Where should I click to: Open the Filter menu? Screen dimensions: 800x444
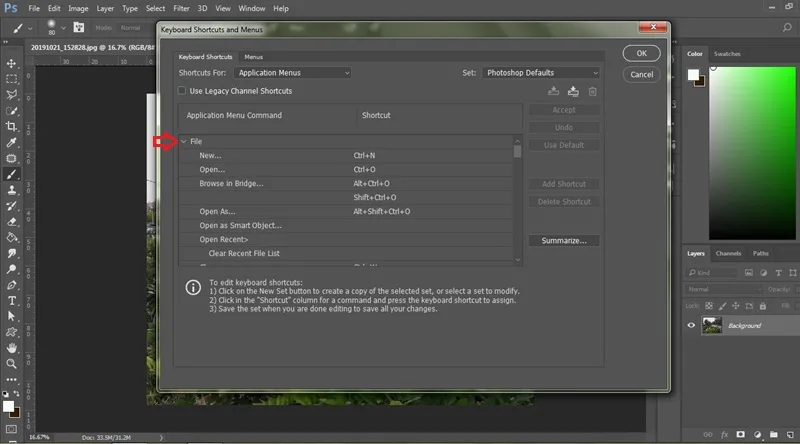pyautogui.click(x=181, y=8)
